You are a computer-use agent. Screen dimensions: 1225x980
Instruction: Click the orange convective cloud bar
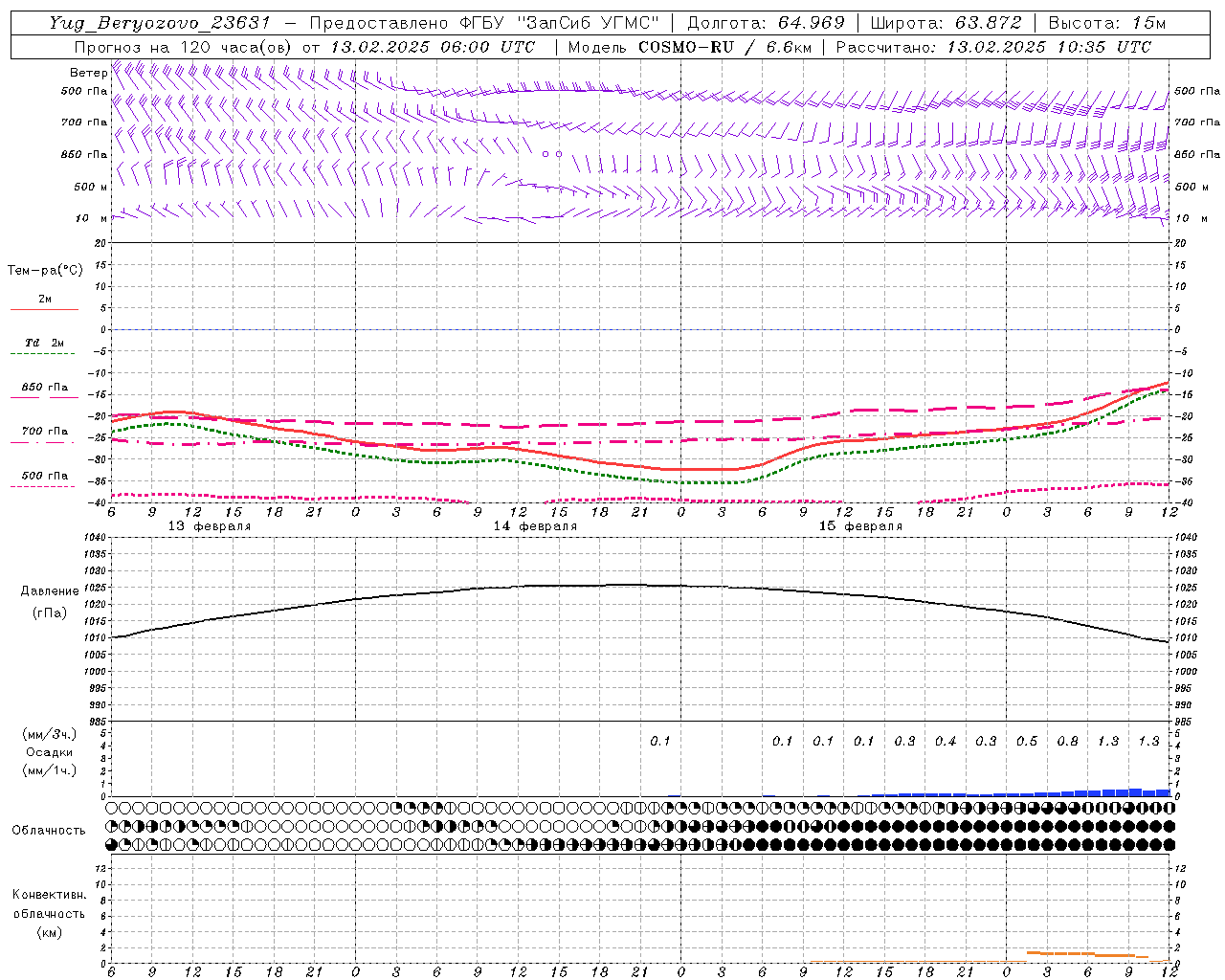[1062, 953]
